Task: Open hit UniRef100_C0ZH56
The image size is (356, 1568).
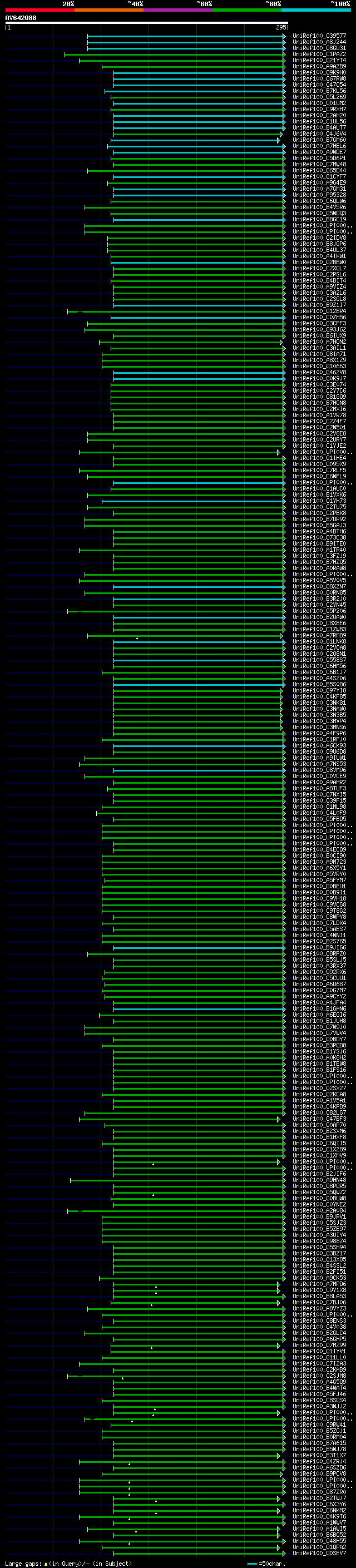Action: [x=319, y=317]
